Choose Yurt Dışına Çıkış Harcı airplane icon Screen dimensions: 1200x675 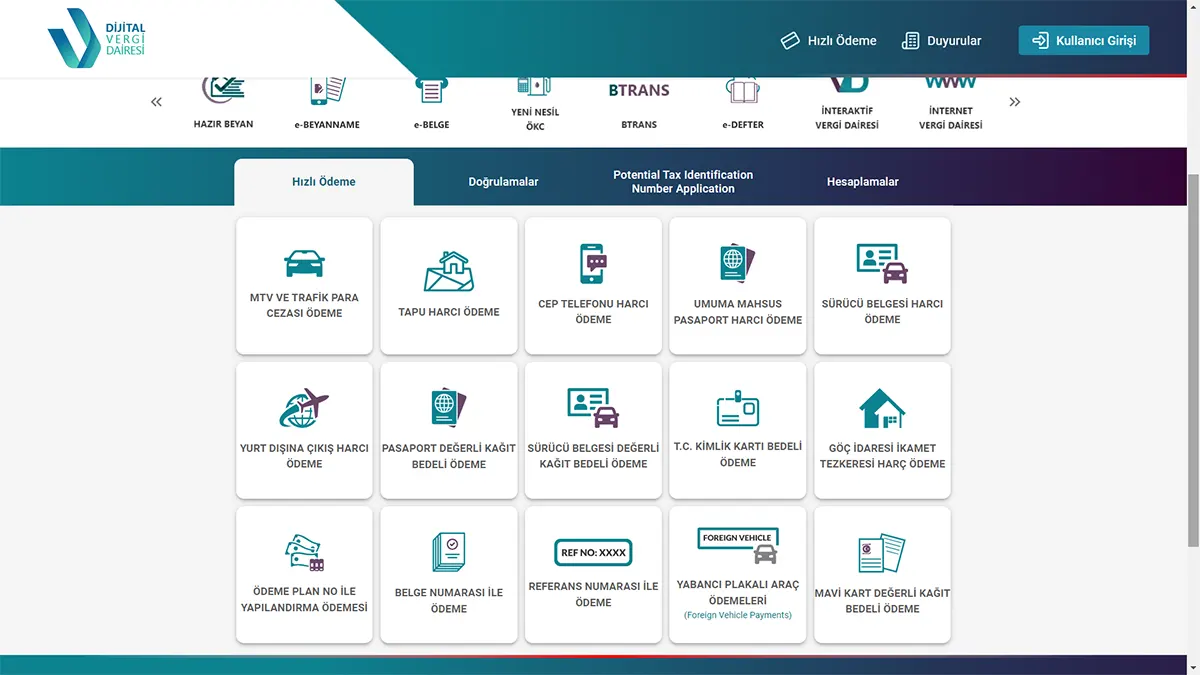tap(304, 408)
